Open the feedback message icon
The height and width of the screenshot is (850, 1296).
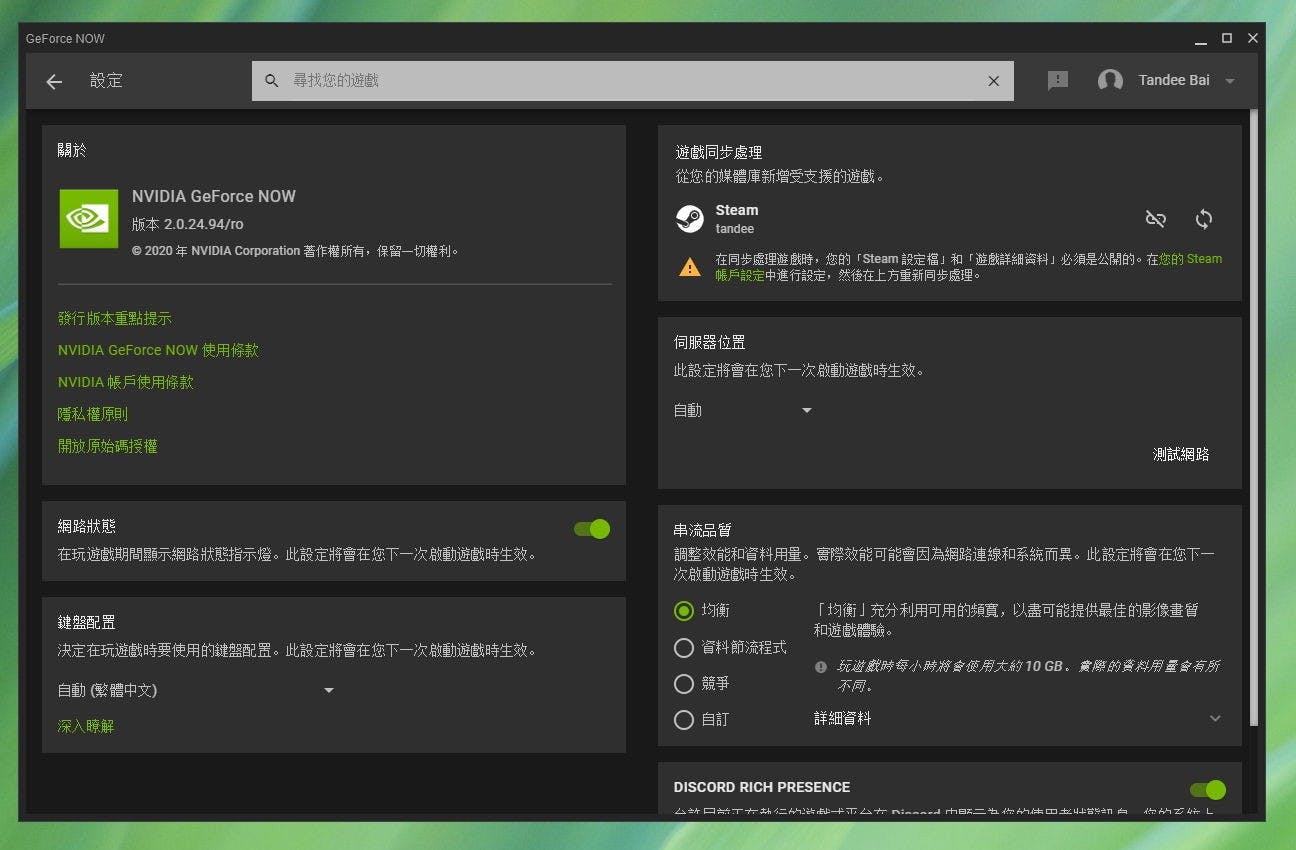(x=1057, y=81)
